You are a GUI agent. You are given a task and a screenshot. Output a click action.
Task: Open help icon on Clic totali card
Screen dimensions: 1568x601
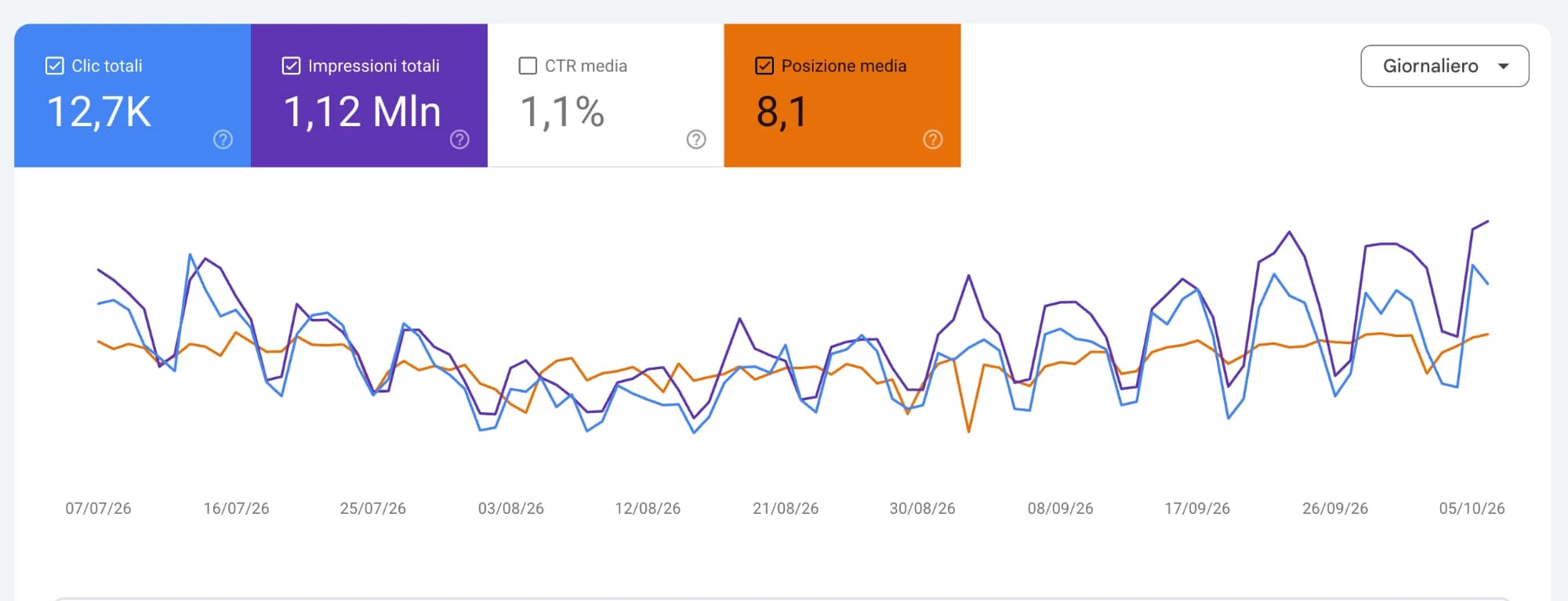(223, 139)
